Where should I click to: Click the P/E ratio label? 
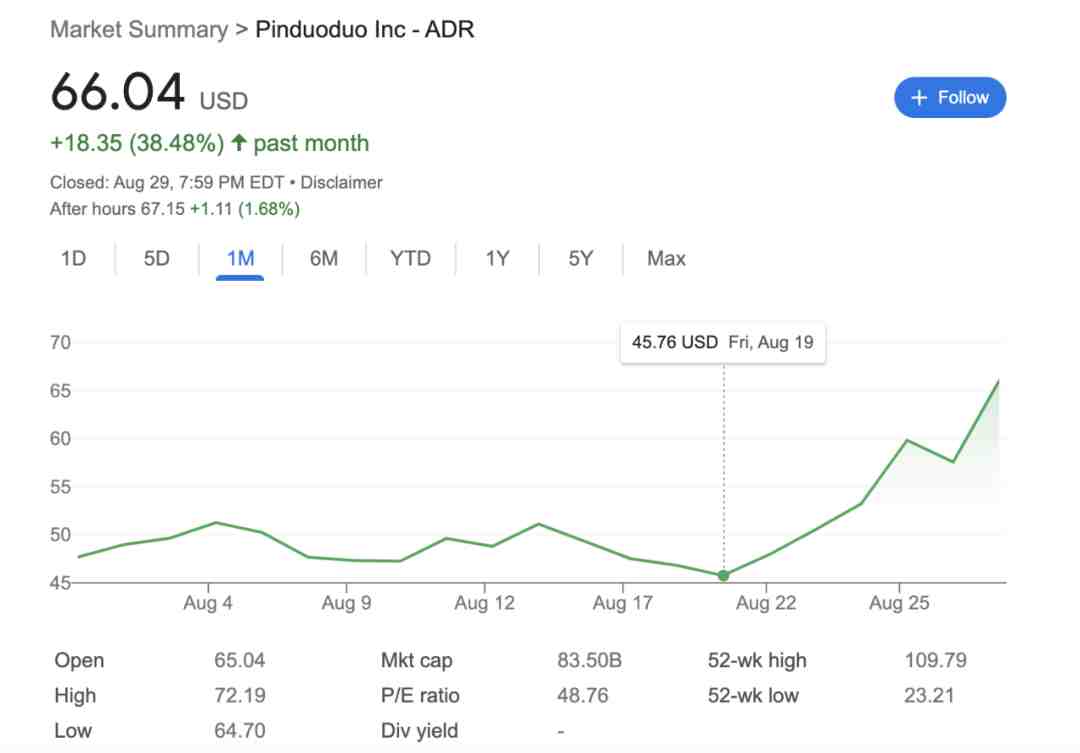[419, 695]
